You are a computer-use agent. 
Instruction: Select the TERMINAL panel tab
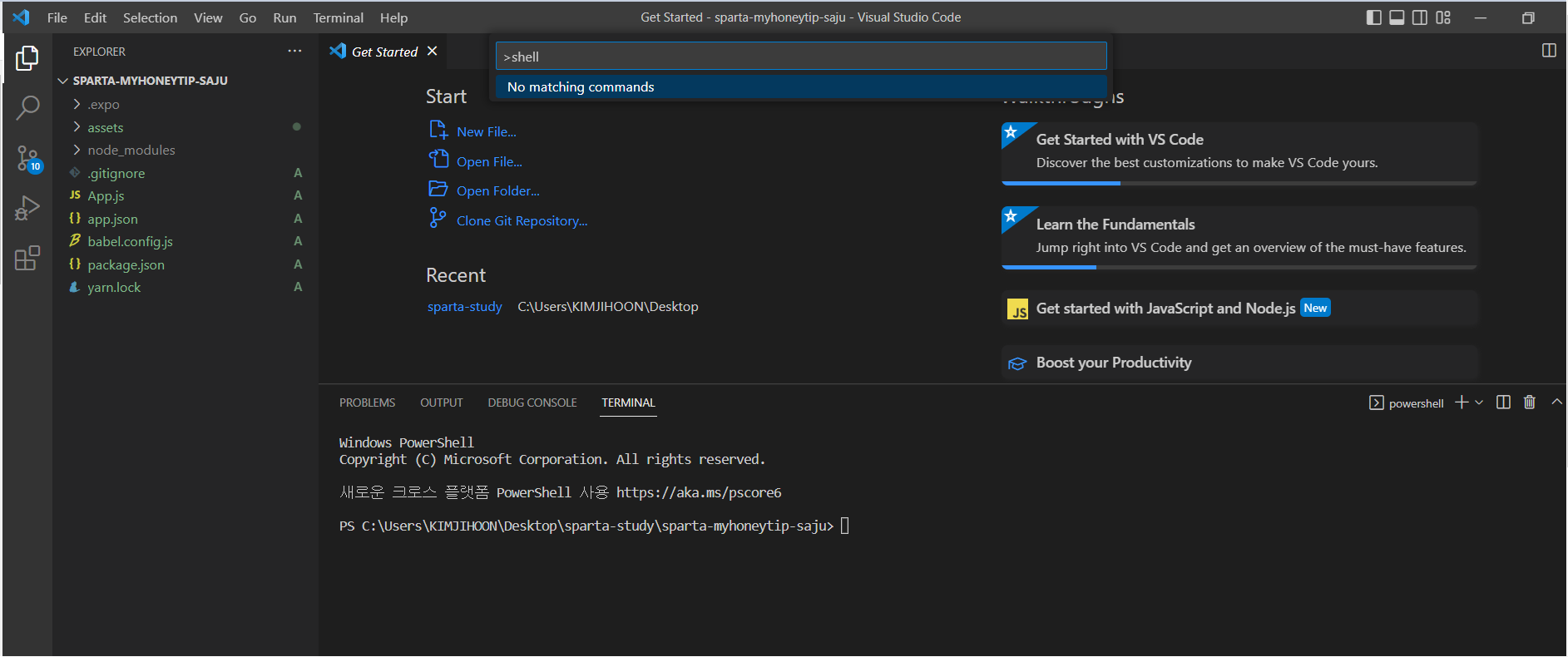coord(628,403)
